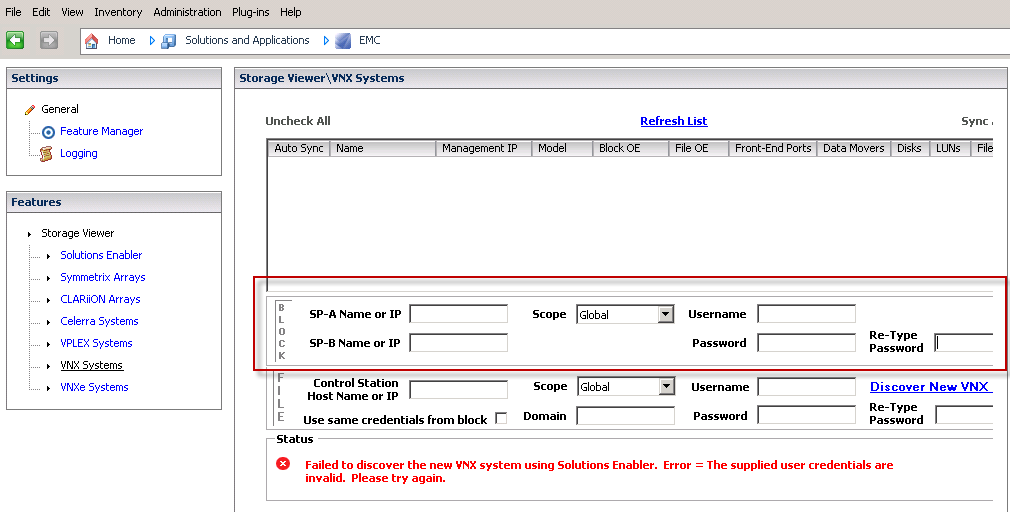Click the SP-A Name or IP field
Image resolution: width=1010 pixels, height=512 pixels.
click(459, 314)
